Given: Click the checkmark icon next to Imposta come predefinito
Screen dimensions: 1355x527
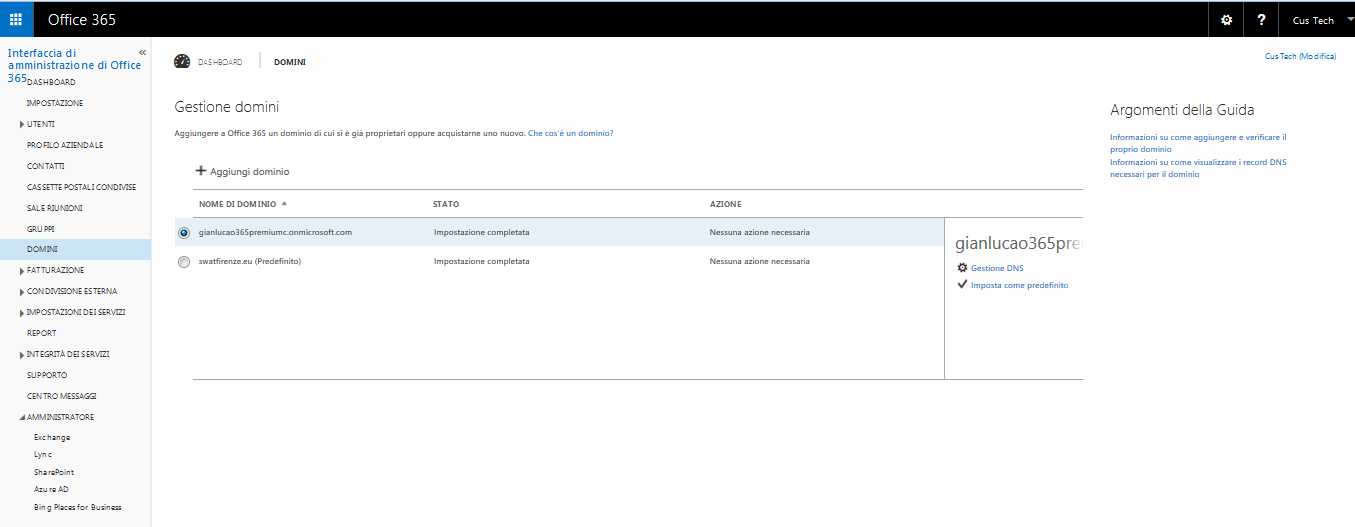Looking at the screenshot, I should pos(963,284).
